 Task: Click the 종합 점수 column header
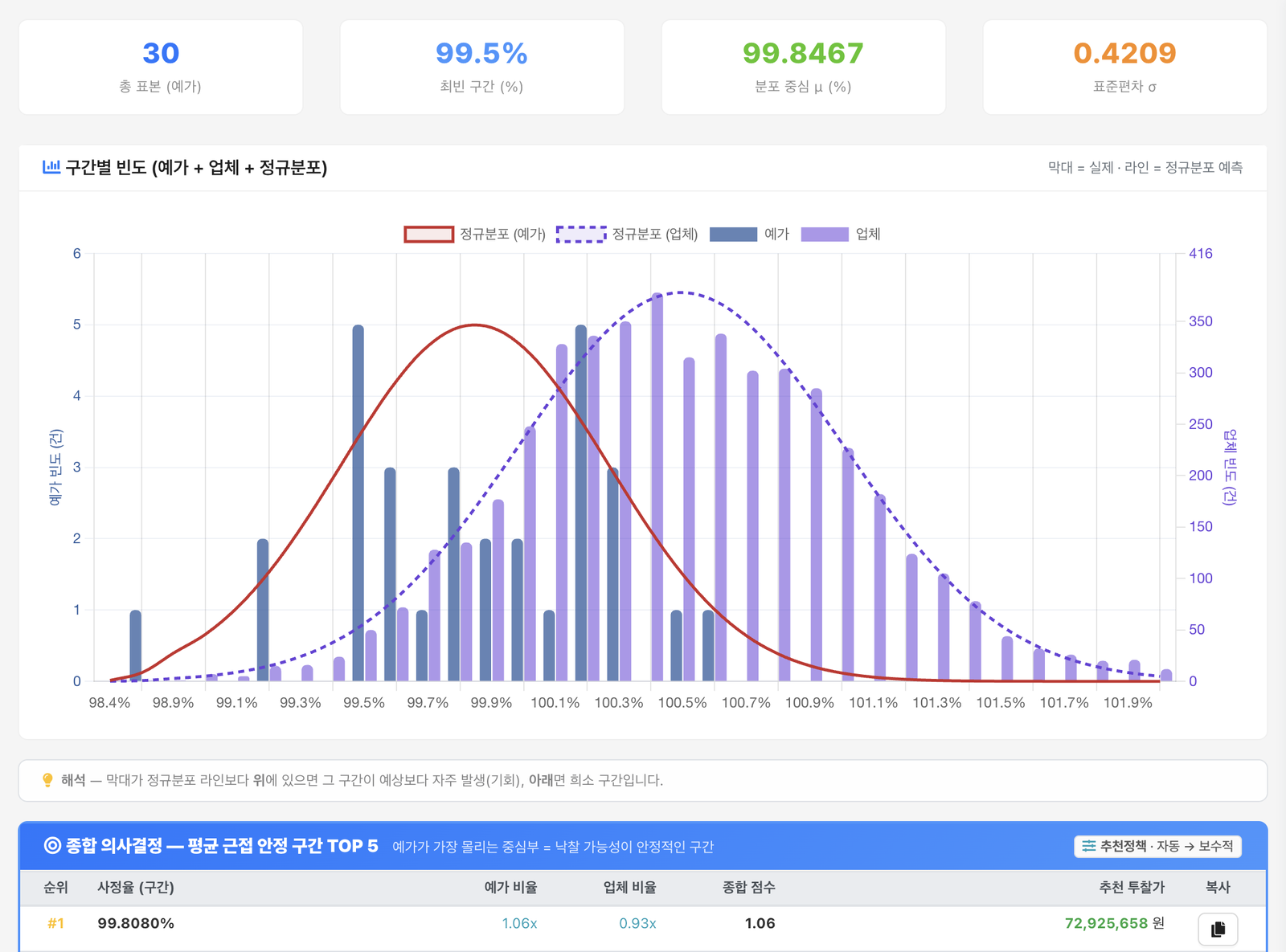749,888
